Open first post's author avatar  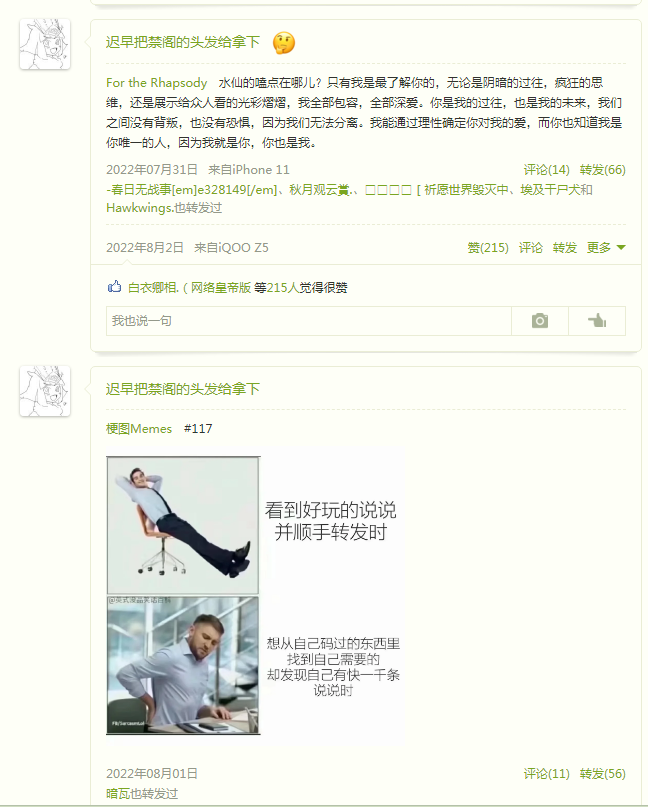tap(45, 44)
